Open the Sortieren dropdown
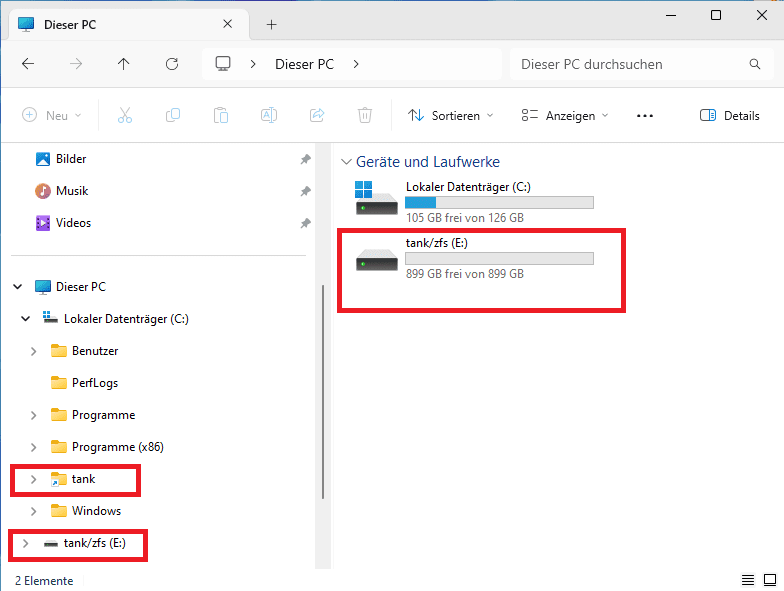 [450, 116]
